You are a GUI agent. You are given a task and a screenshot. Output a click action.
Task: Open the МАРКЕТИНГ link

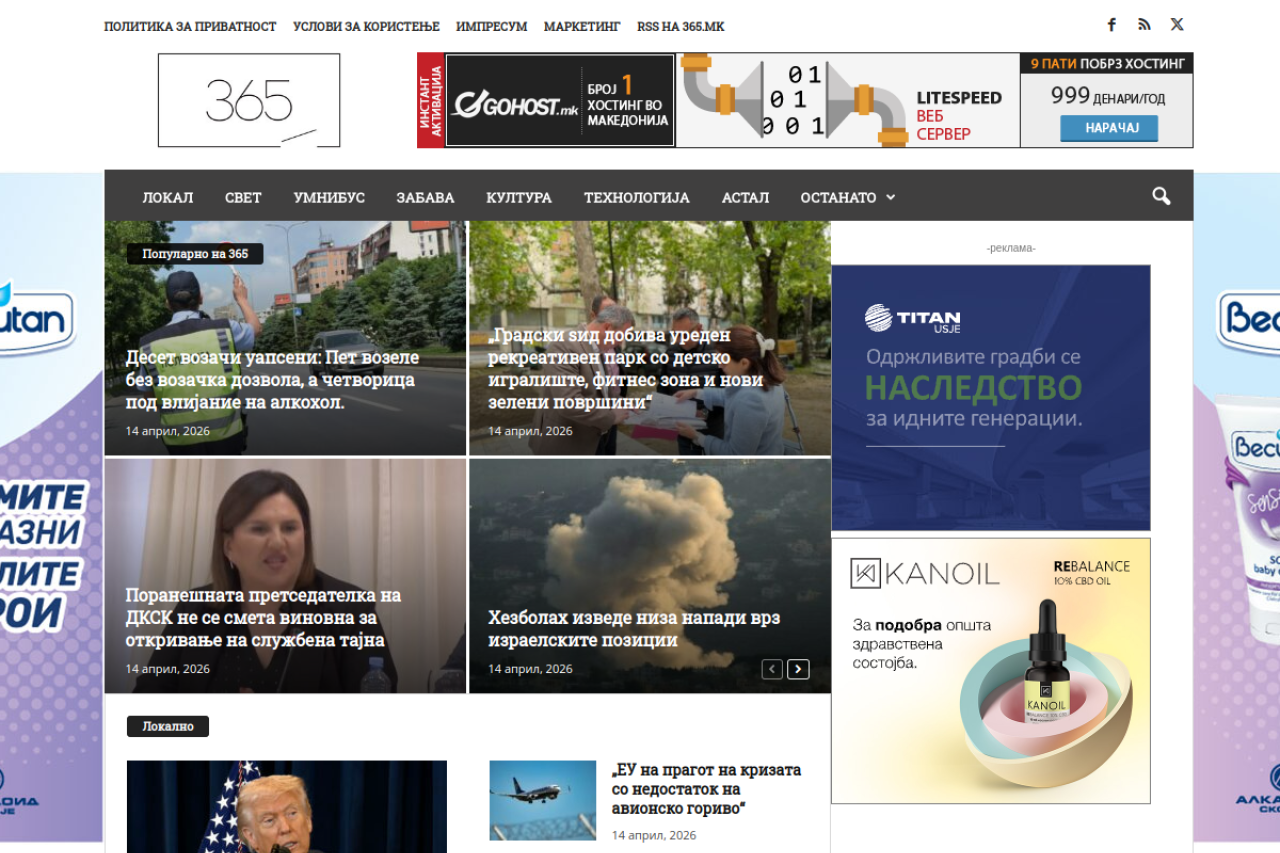(x=582, y=27)
